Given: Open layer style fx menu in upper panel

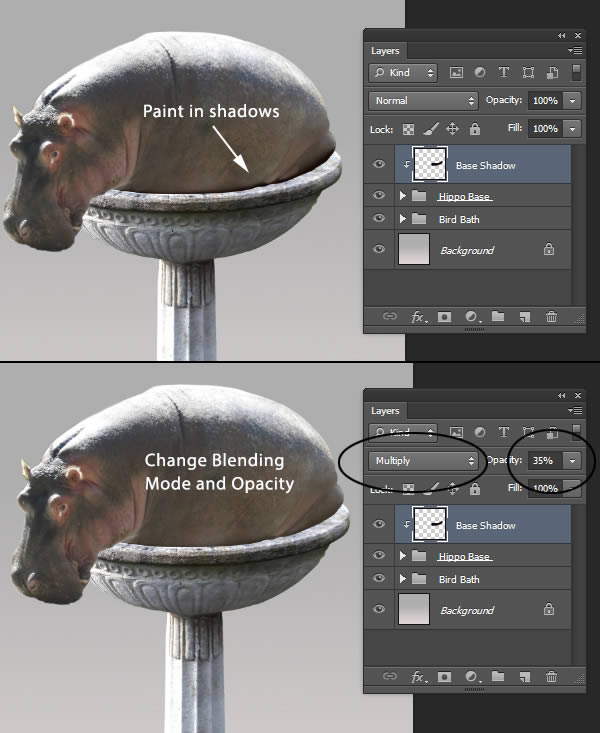Looking at the screenshot, I should click(x=419, y=317).
